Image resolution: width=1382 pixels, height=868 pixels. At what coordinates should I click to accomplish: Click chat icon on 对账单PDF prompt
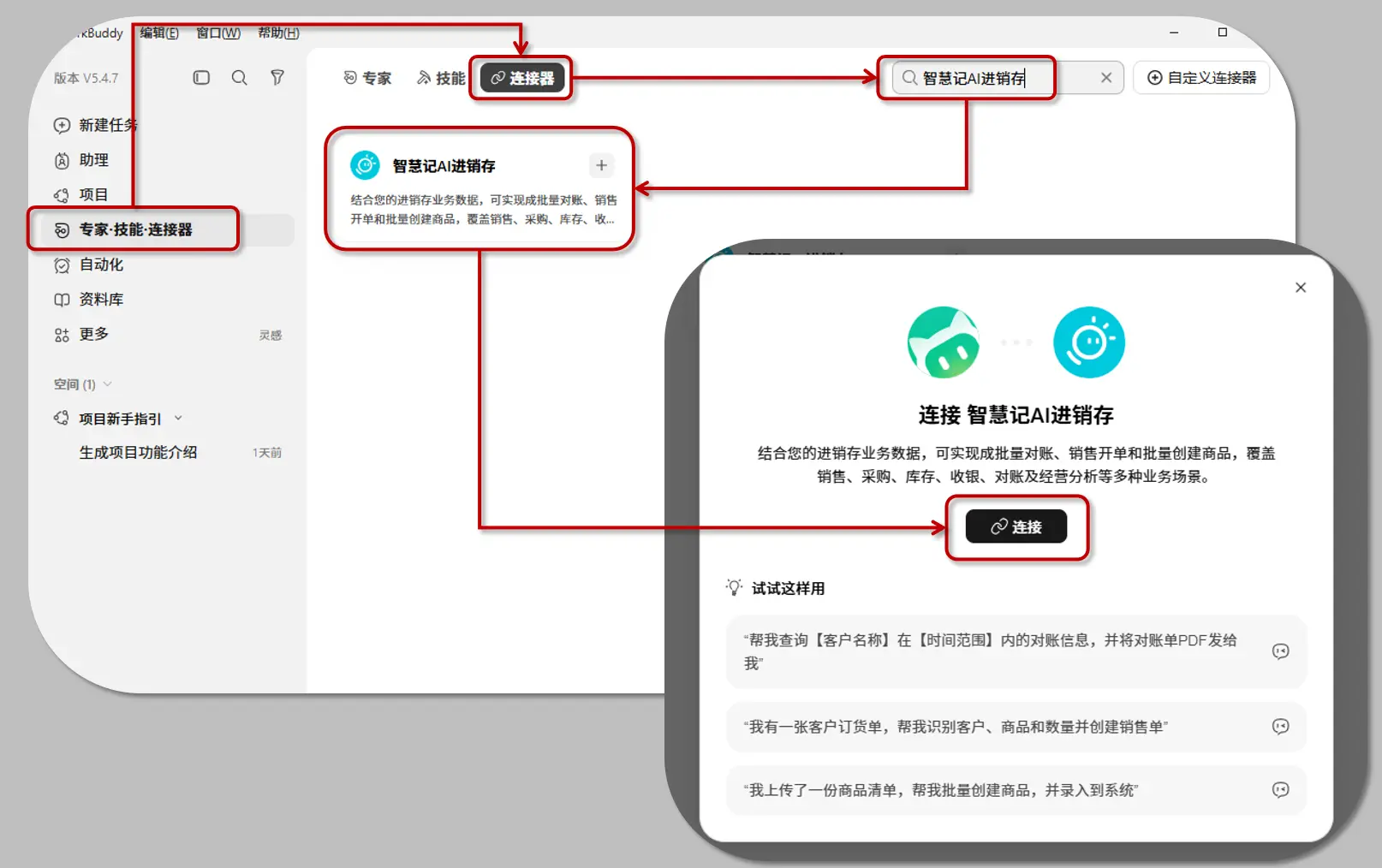tap(1280, 651)
